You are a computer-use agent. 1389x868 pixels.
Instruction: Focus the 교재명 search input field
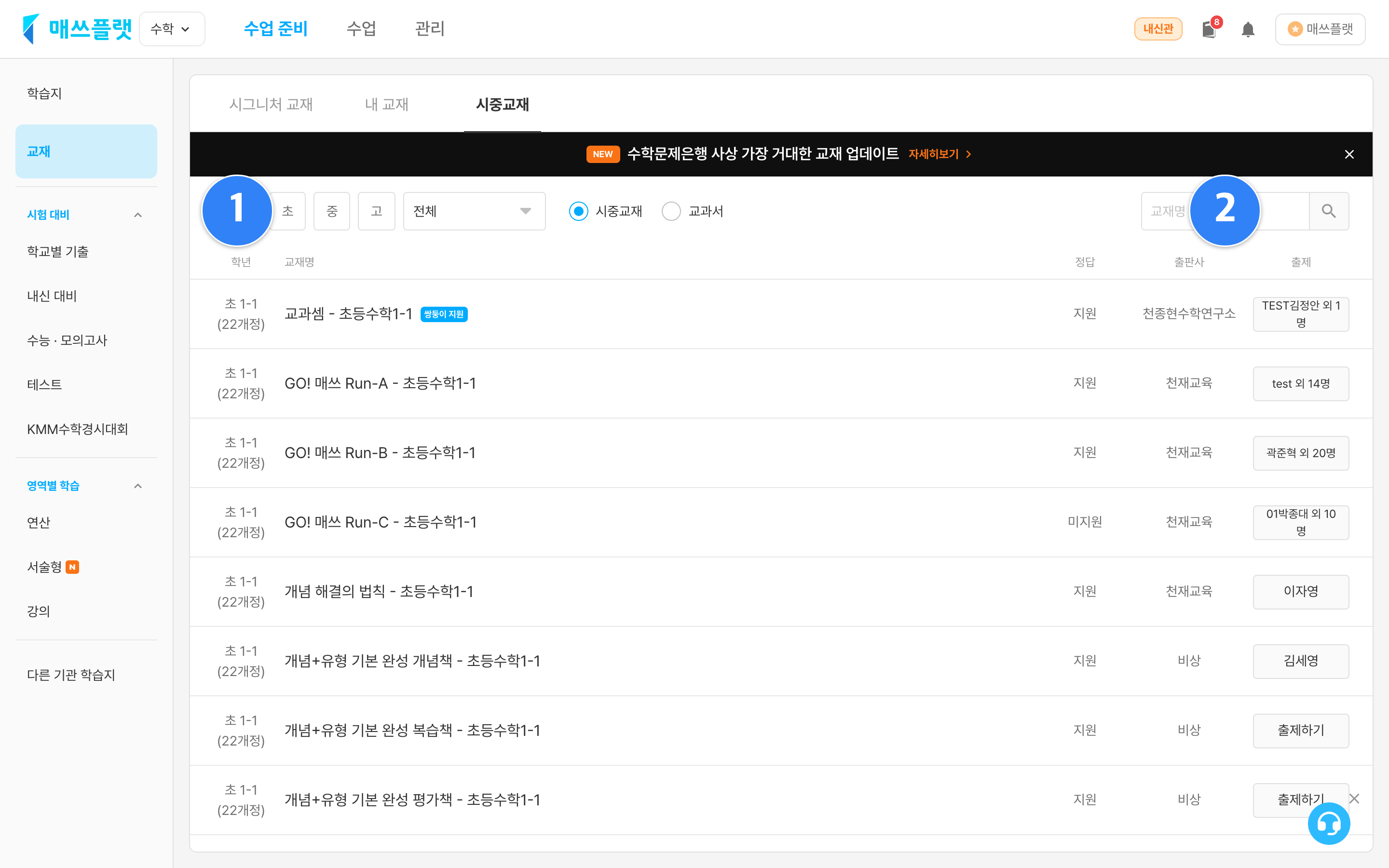[1225, 211]
